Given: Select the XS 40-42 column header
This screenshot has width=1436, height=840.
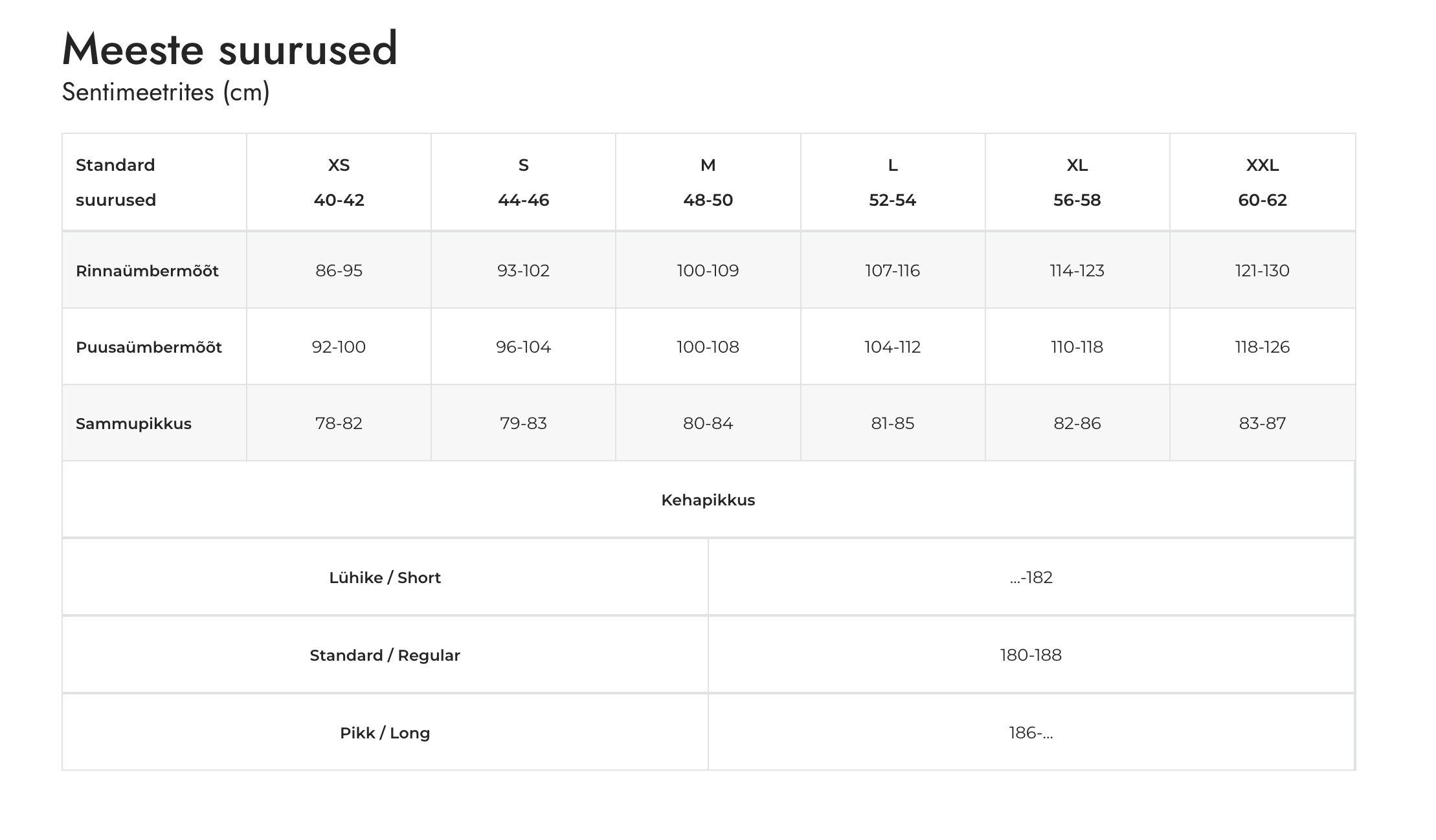Looking at the screenshot, I should (339, 182).
